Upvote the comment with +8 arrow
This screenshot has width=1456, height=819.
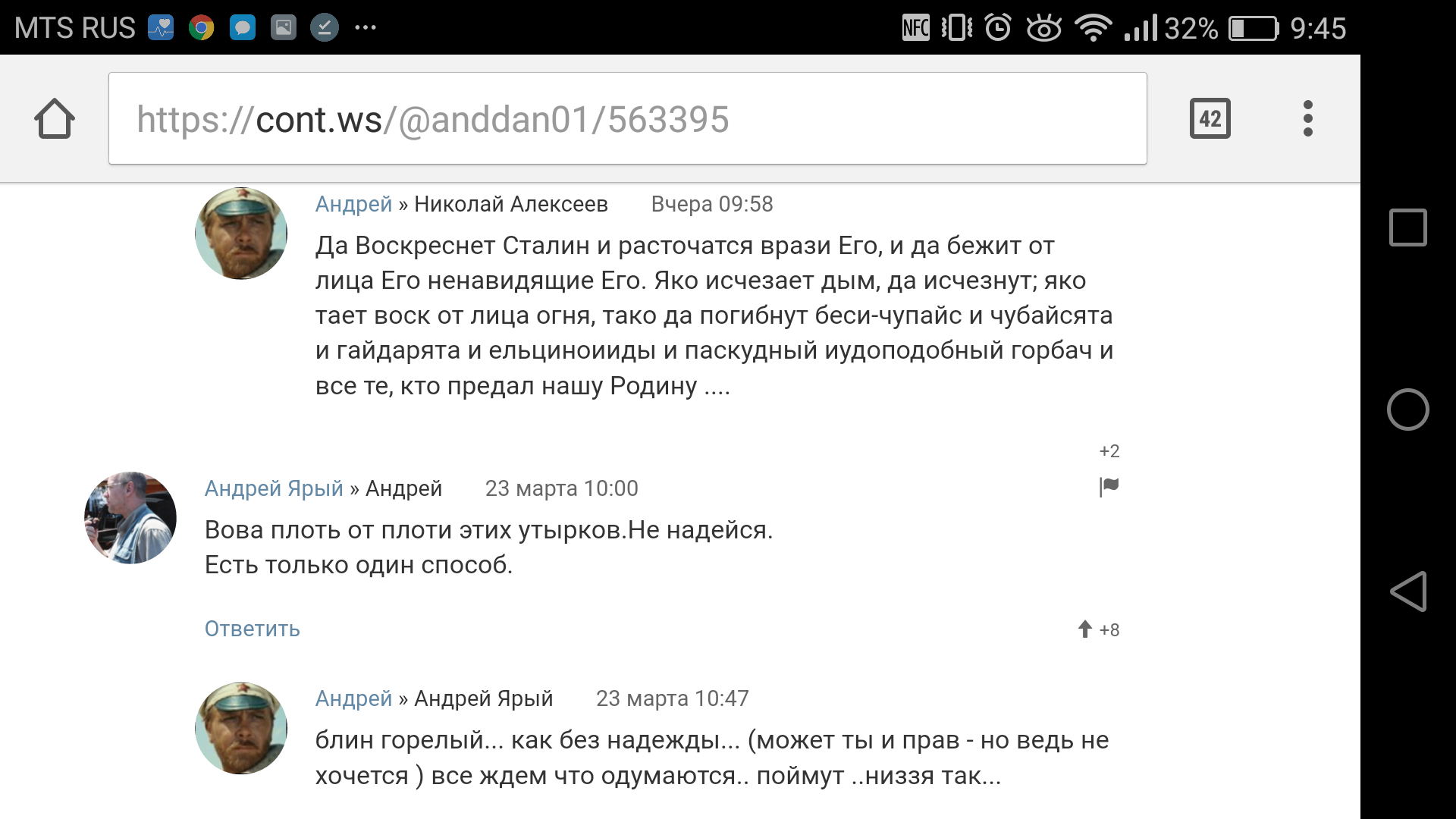tap(1085, 629)
